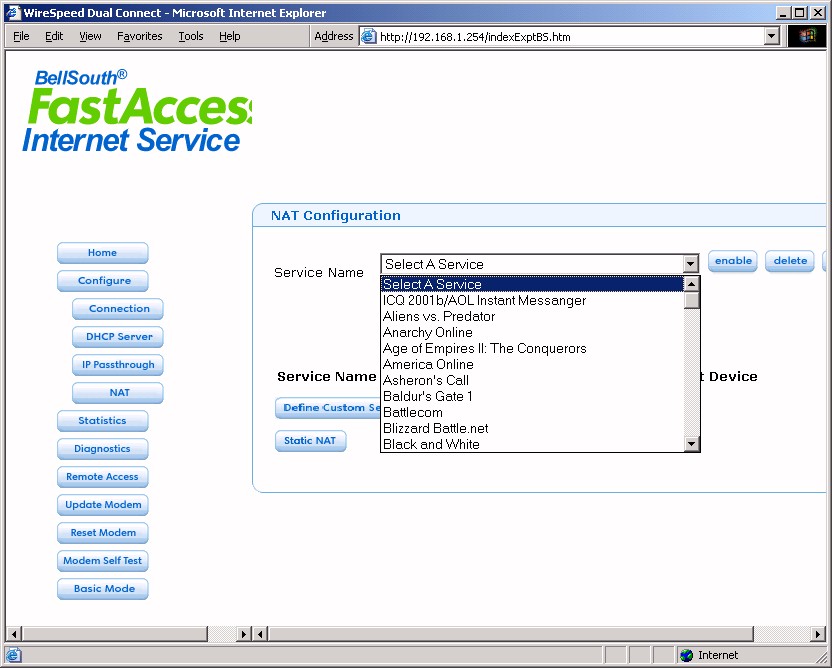Click the service list scroll down arrow
This screenshot has width=832, height=668.
[x=691, y=444]
